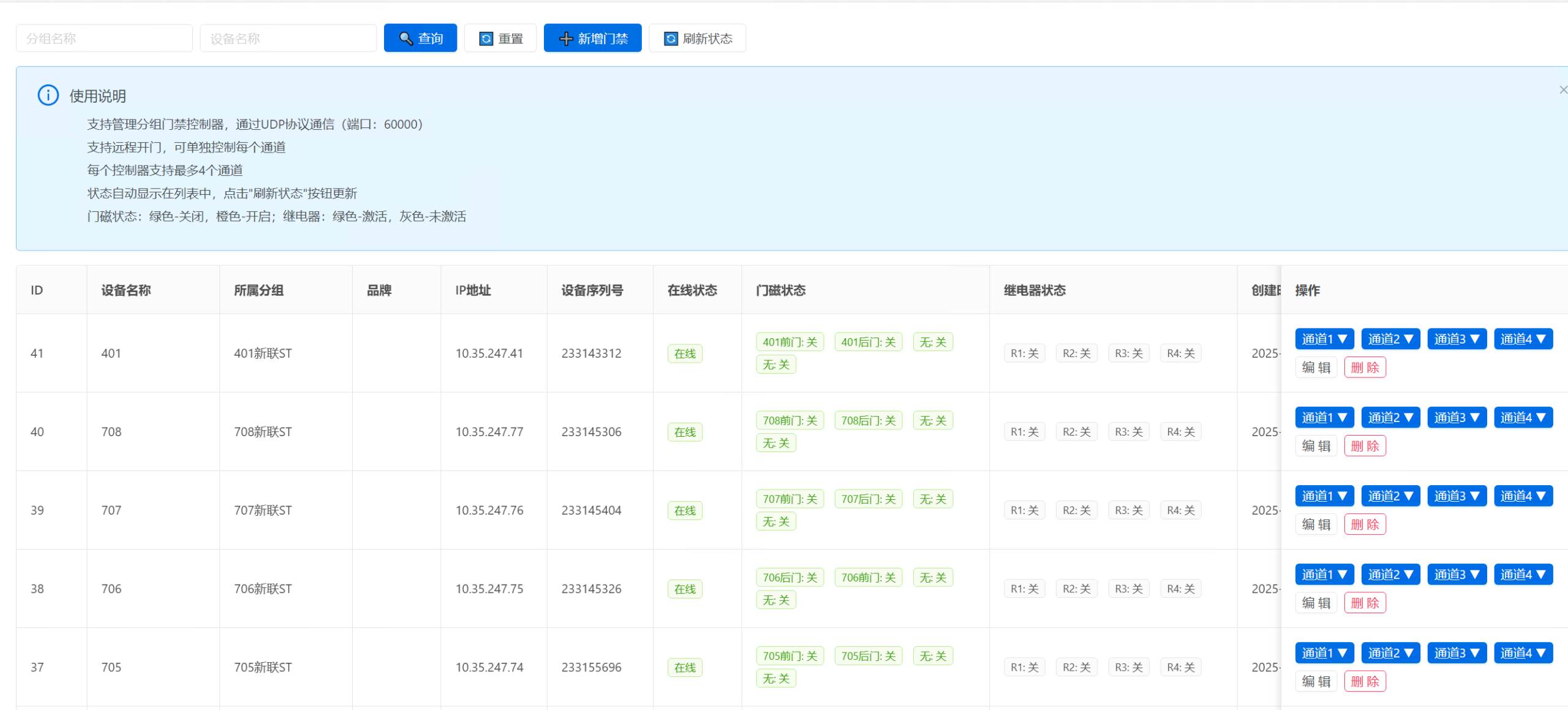1568x710 pixels.
Task: Click 删除 button in device 705 row
Action: click(1365, 681)
